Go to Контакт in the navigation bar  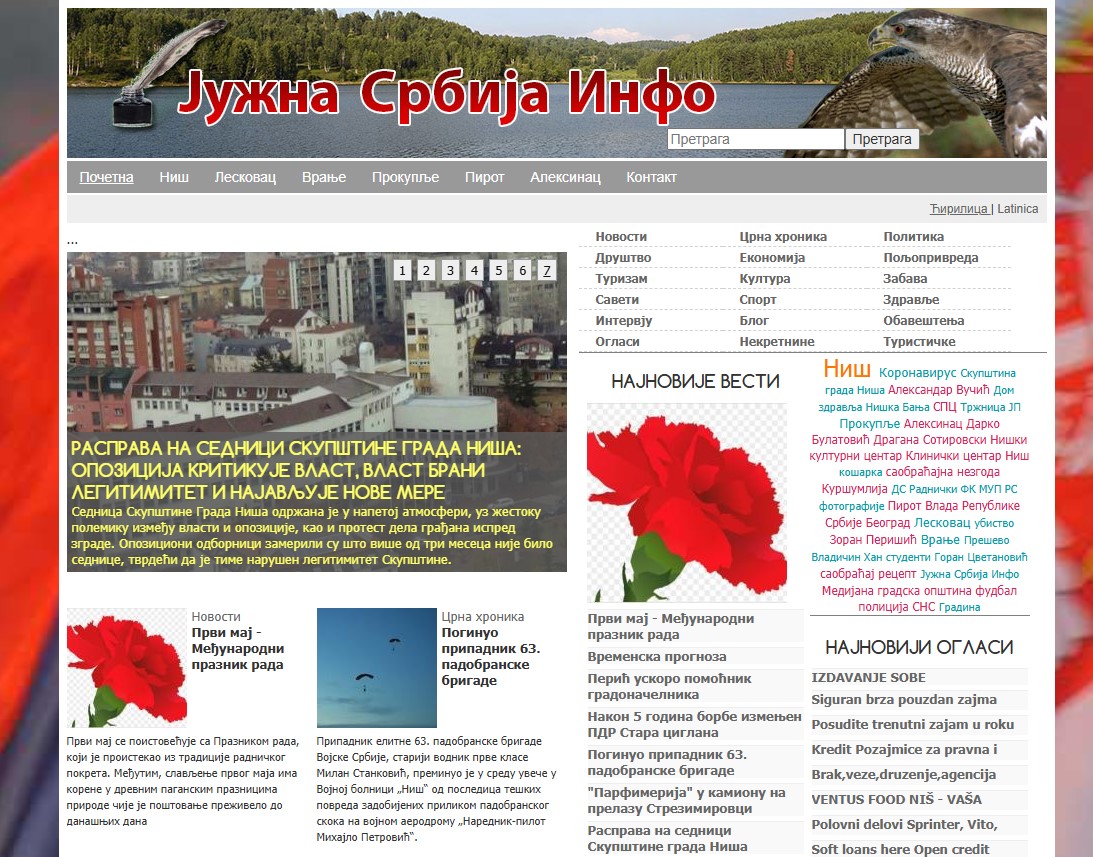(x=651, y=177)
